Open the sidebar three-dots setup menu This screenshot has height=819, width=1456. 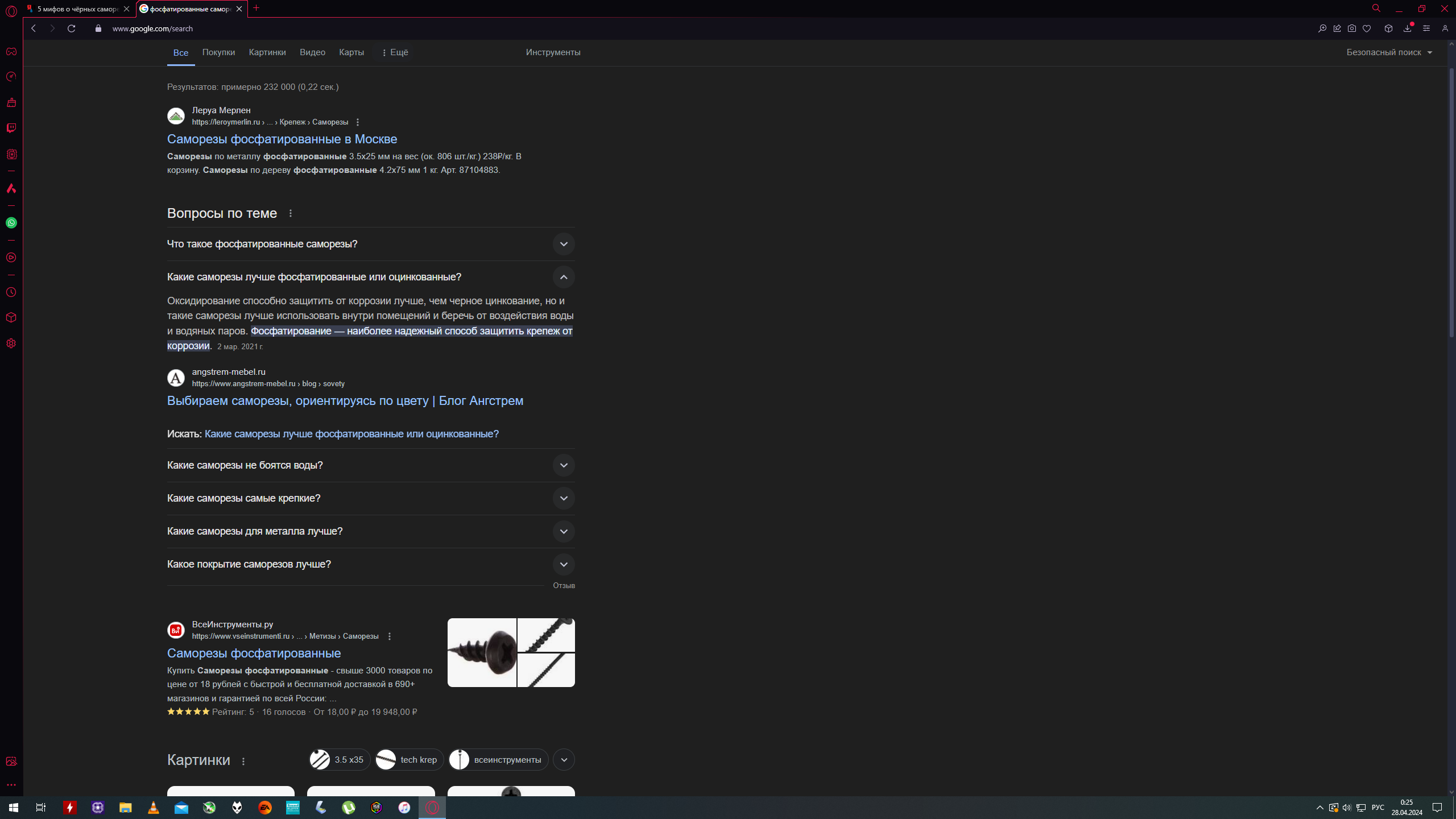point(11,785)
